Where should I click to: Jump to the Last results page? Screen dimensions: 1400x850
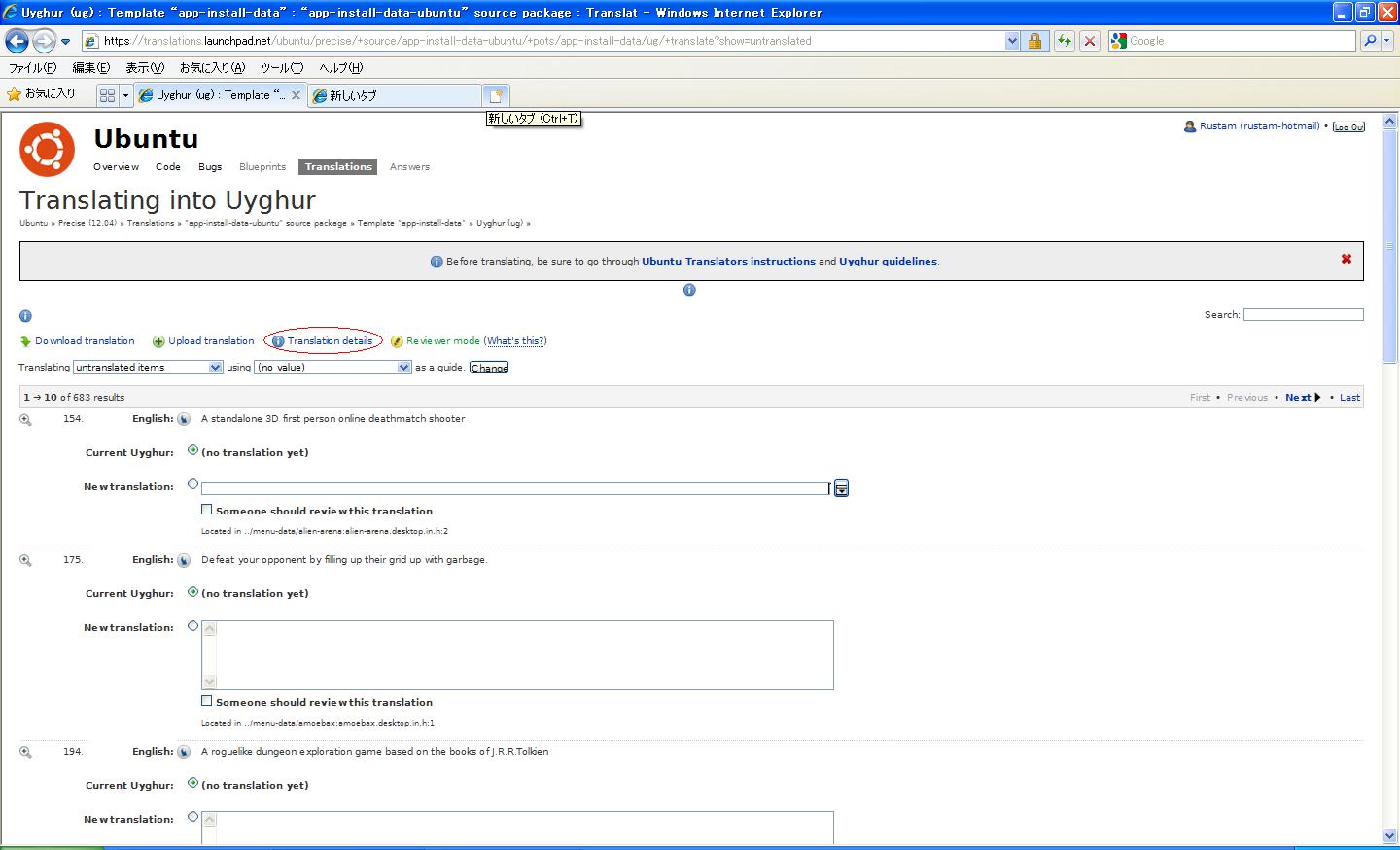(x=1349, y=398)
